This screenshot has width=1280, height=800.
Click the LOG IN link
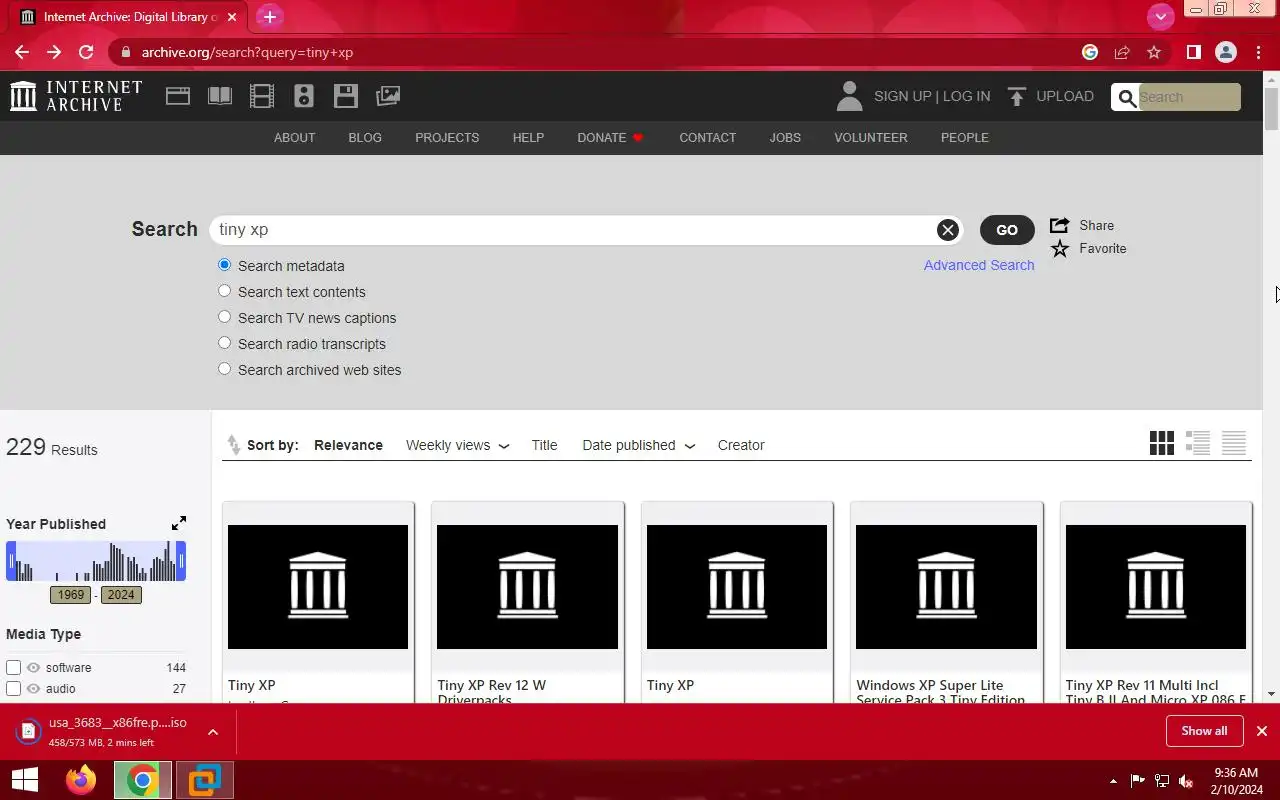click(x=966, y=96)
